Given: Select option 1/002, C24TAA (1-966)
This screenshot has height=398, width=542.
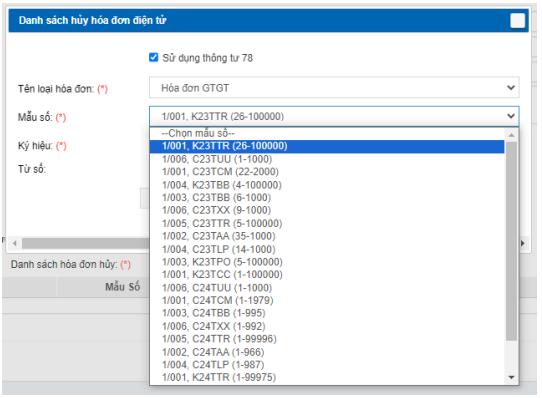Looking at the screenshot, I should click(x=327, y=352).
